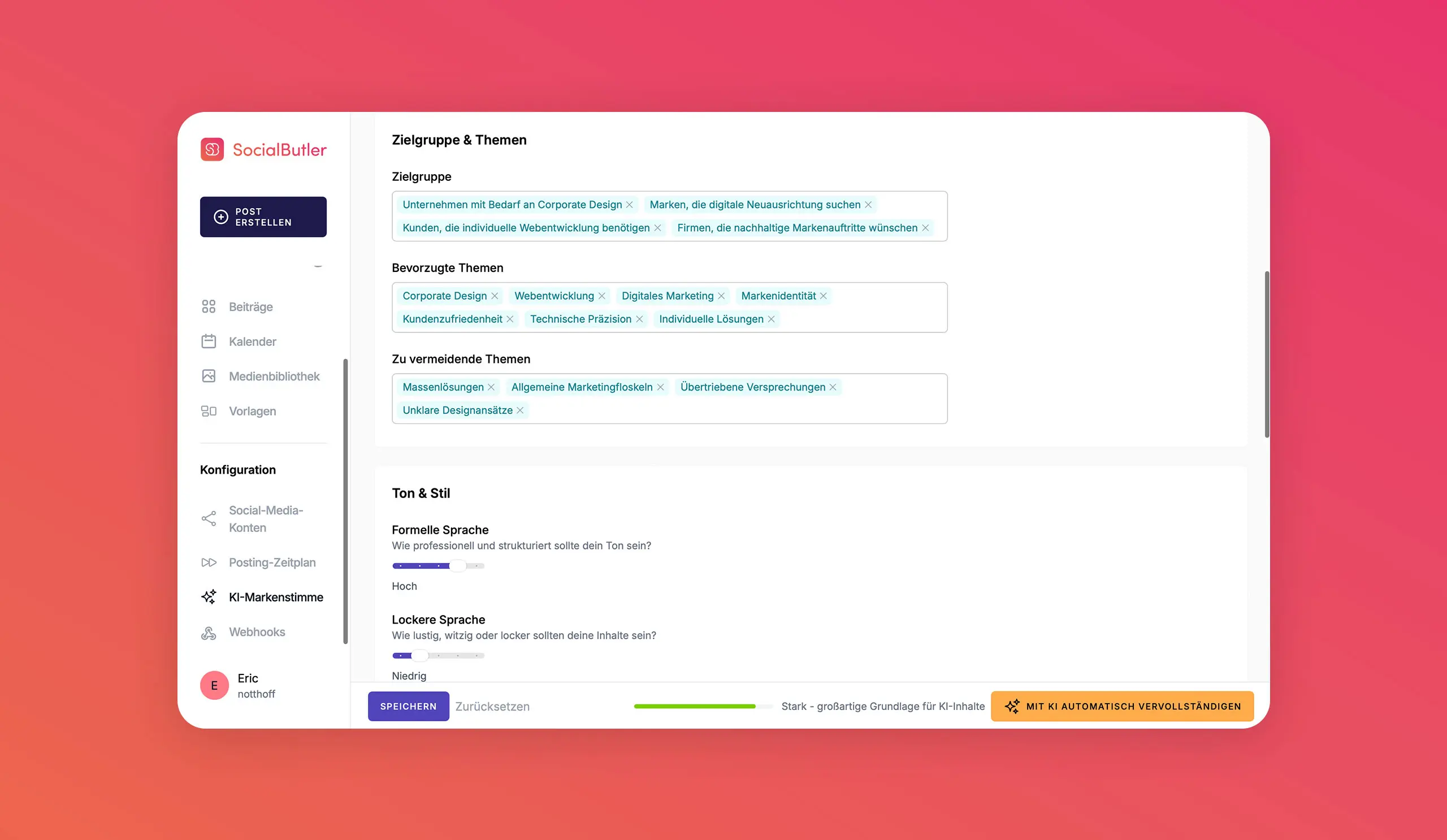Remove the Massenlösungen avoided-topic tag
This screenshot has height=840, width=1447.
(491, 388)
